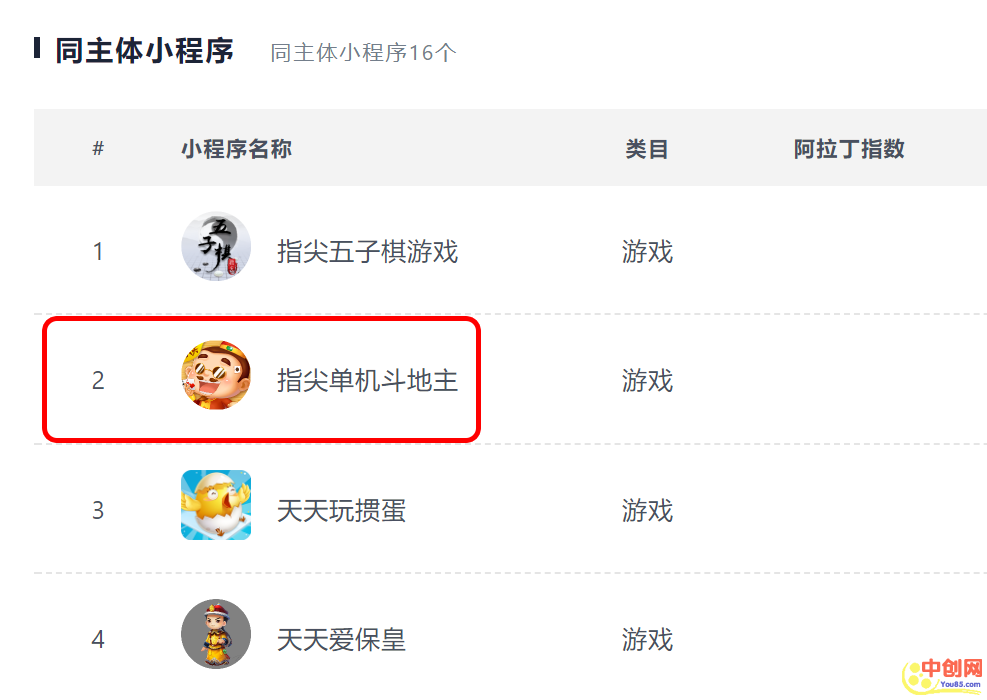Open the 天天玩掼蛋 name link
Screen dimensions: 987x700
point(341,511)
